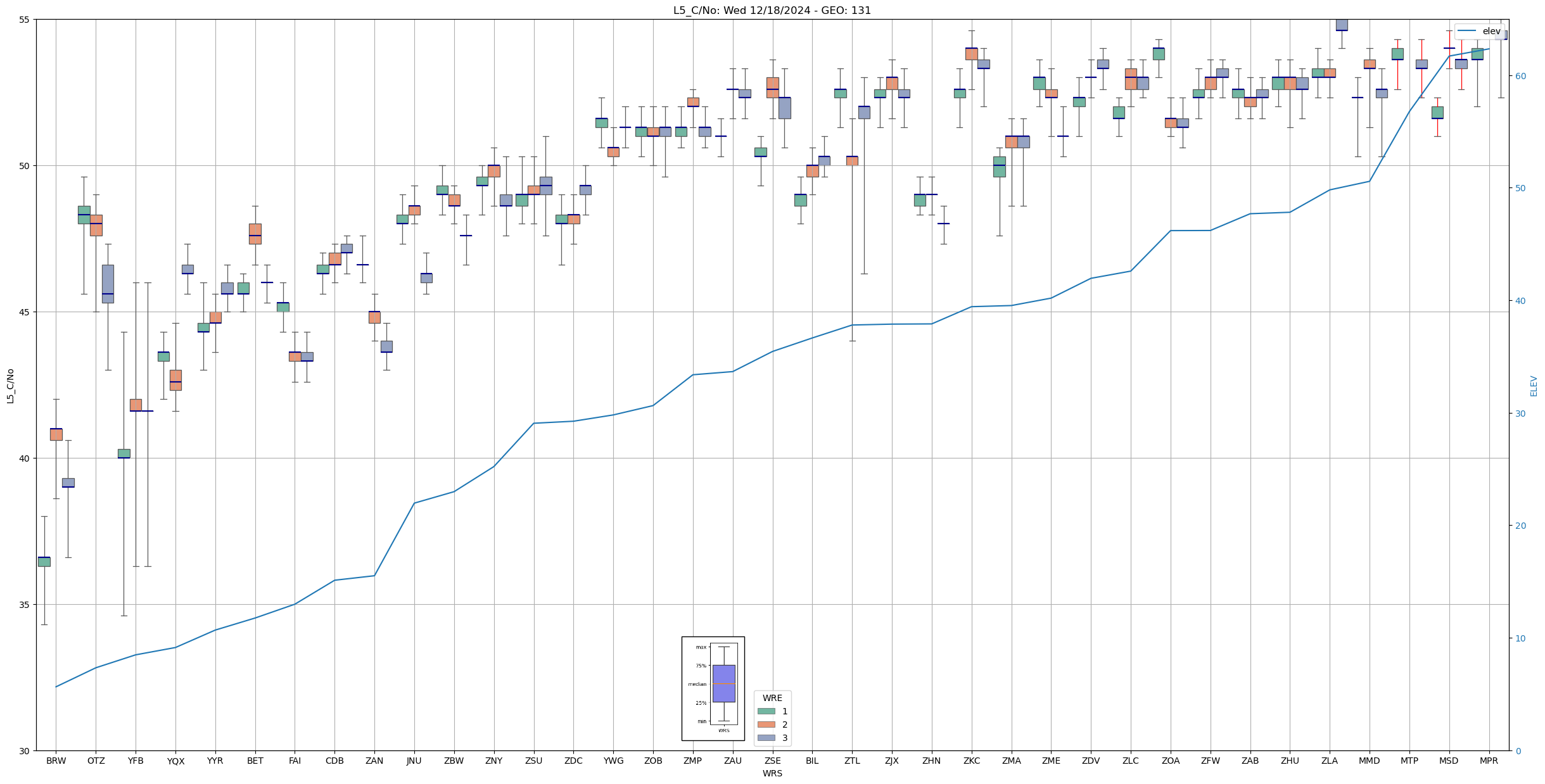
Task: Click the orange WRE 2 legend swatch
Action: tap(766, 724)
